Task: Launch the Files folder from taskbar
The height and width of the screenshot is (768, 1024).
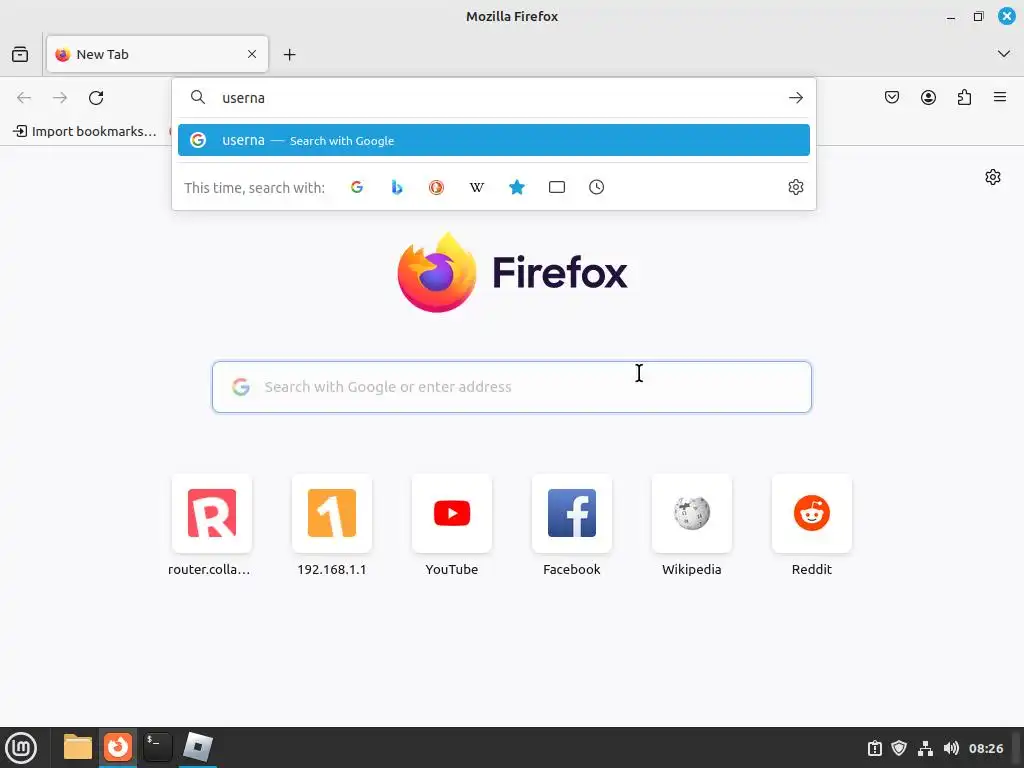Action: 78,748
